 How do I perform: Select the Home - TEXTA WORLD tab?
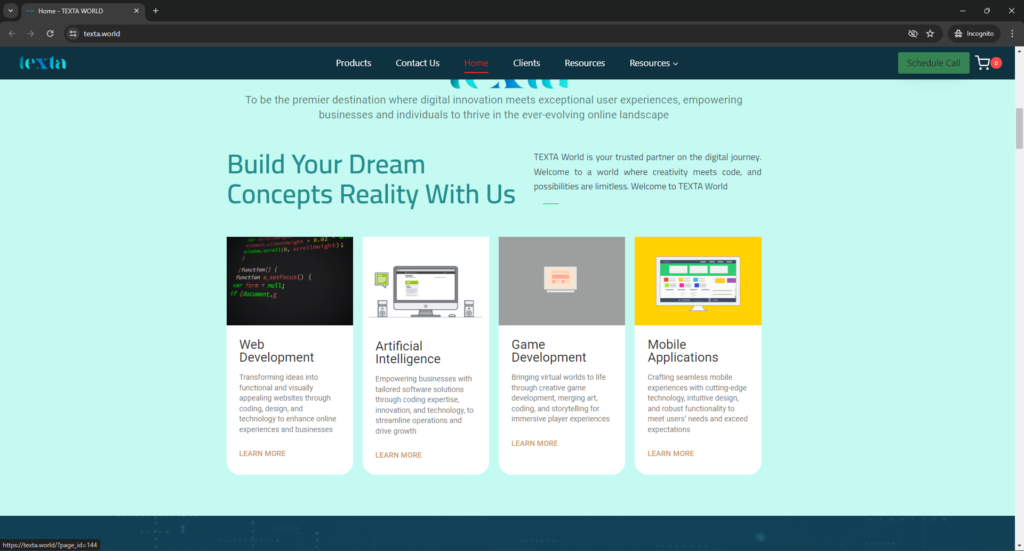tap(83, 10)
